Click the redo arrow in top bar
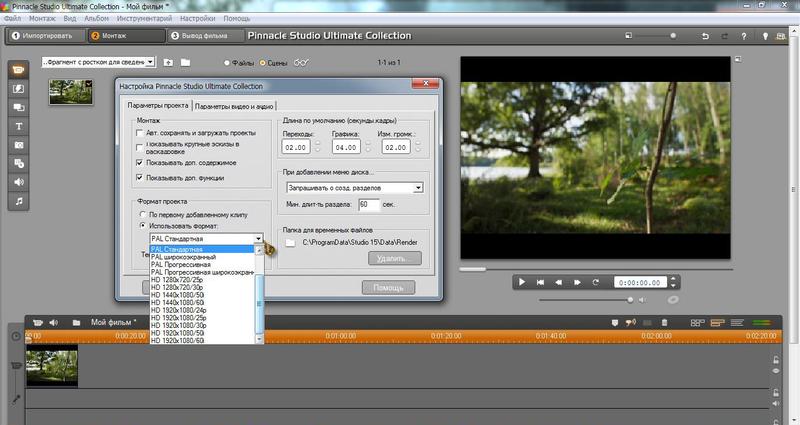The width and height of the screenshot is (800, 425). click(x=724, y=36)
